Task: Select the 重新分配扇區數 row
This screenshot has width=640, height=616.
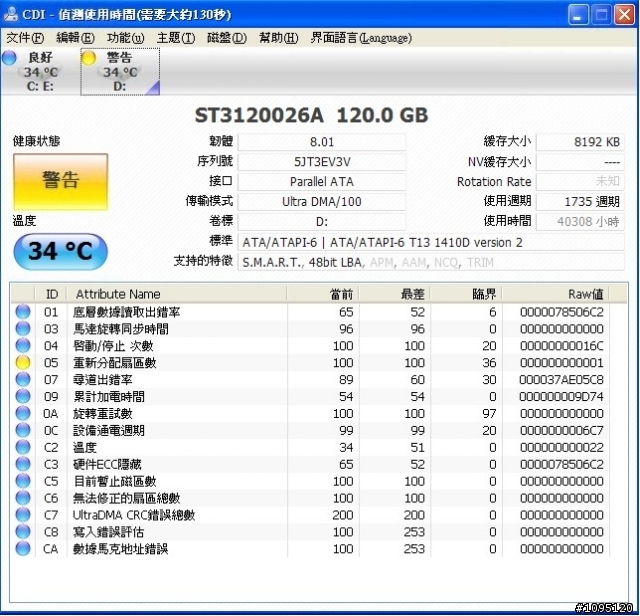Action: coord(310,362)
